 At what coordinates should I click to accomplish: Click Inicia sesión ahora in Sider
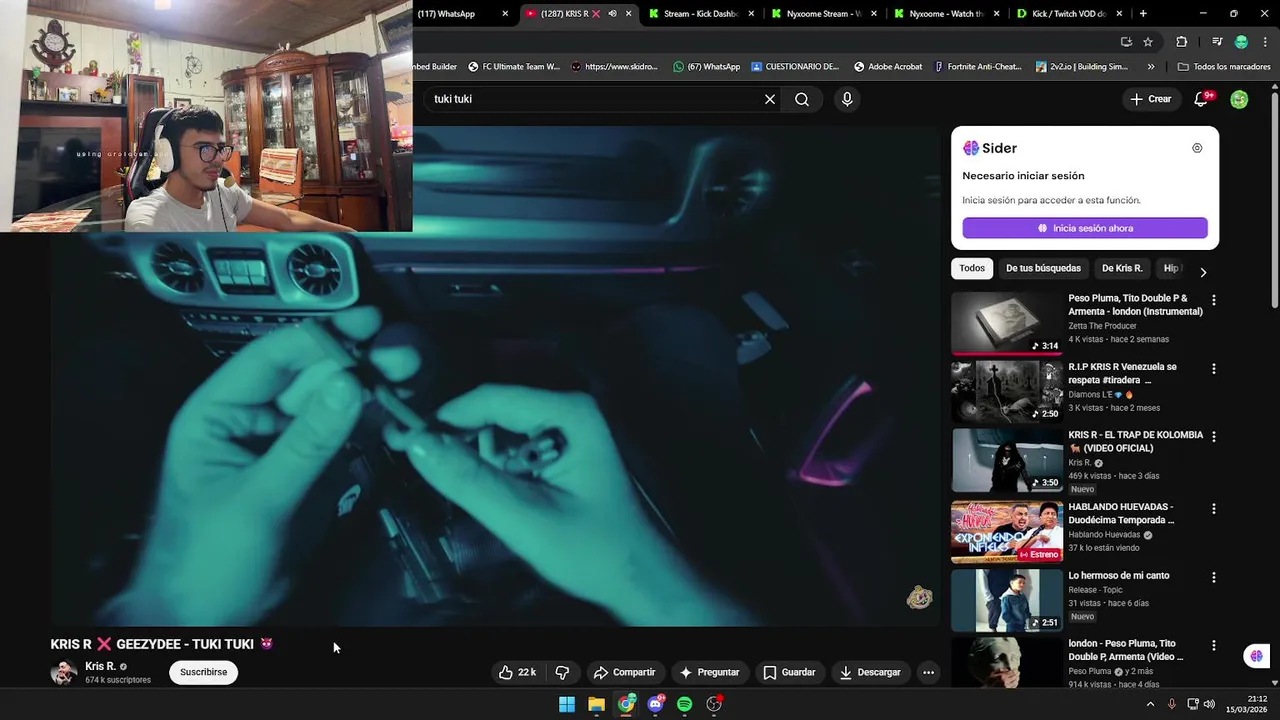click(x=1085, y=228)
